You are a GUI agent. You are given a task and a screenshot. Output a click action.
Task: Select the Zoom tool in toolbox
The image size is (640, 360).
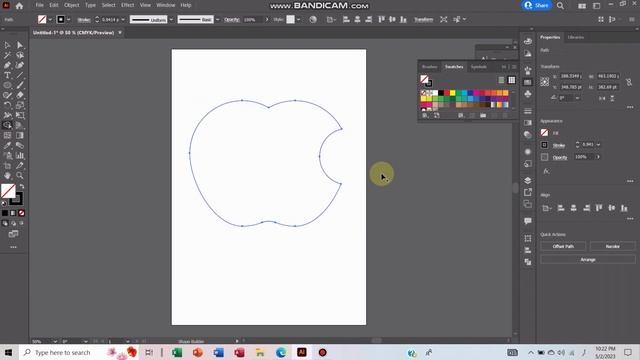pos(20,176)
